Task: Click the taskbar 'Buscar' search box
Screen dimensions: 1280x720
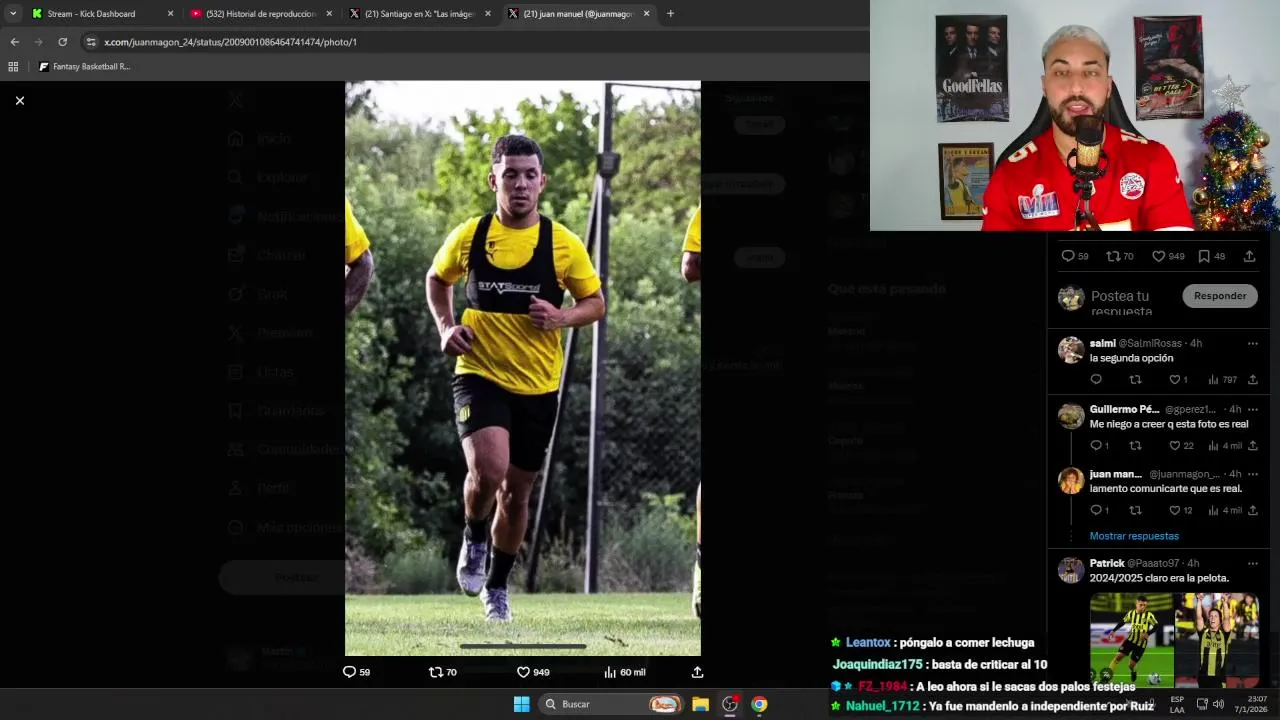Action: point(612,704)
